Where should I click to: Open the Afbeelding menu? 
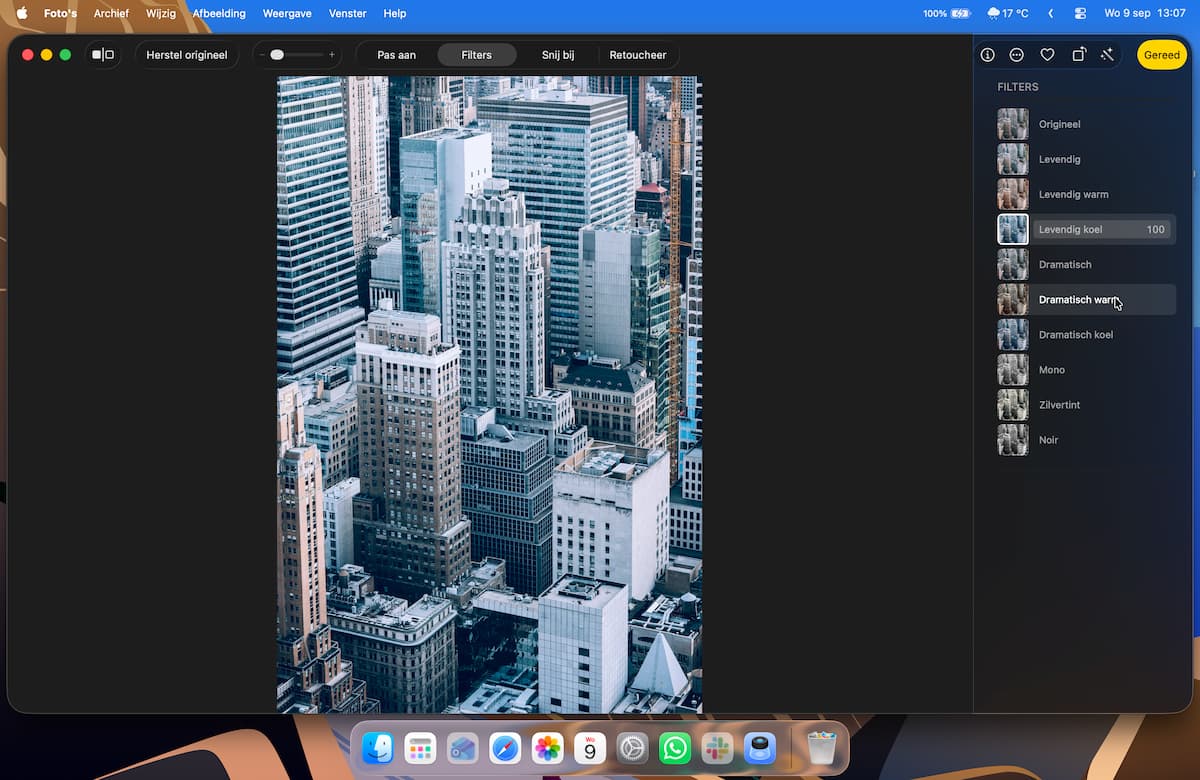point(219,14)
